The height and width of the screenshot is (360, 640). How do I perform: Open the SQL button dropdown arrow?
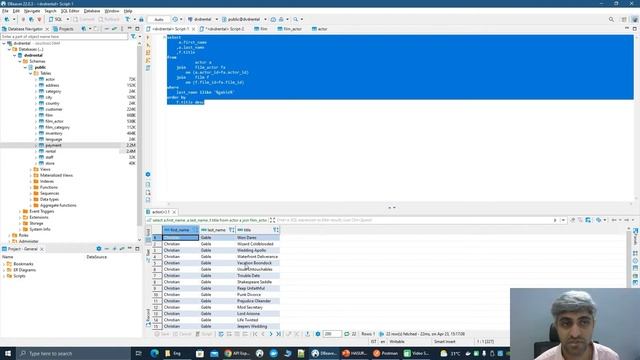(68, 19)
